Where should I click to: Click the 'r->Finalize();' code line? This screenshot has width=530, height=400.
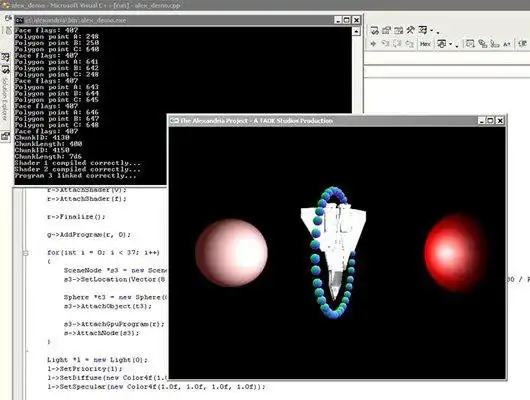[76, 217]
